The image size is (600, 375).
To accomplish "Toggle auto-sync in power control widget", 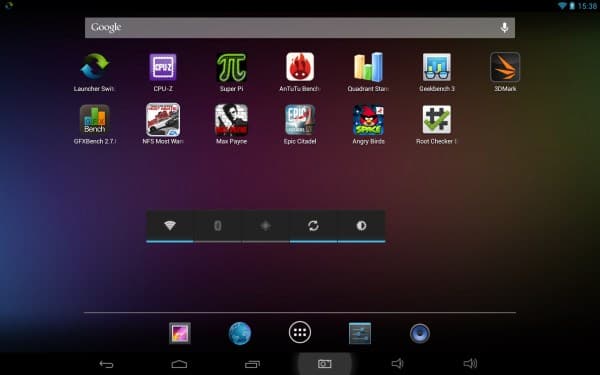I will click(313, 226).
